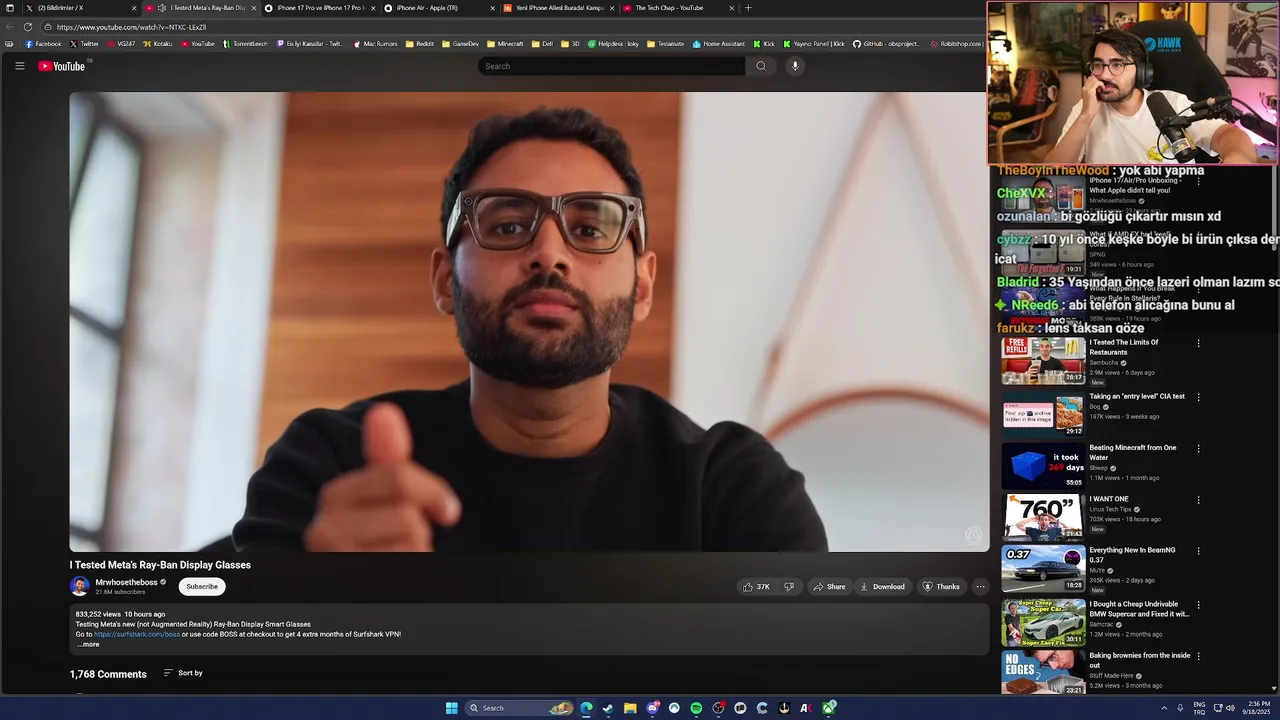Open the comments Sort by dropdown
Screen dimensions: 1280x720
[183, 673]
